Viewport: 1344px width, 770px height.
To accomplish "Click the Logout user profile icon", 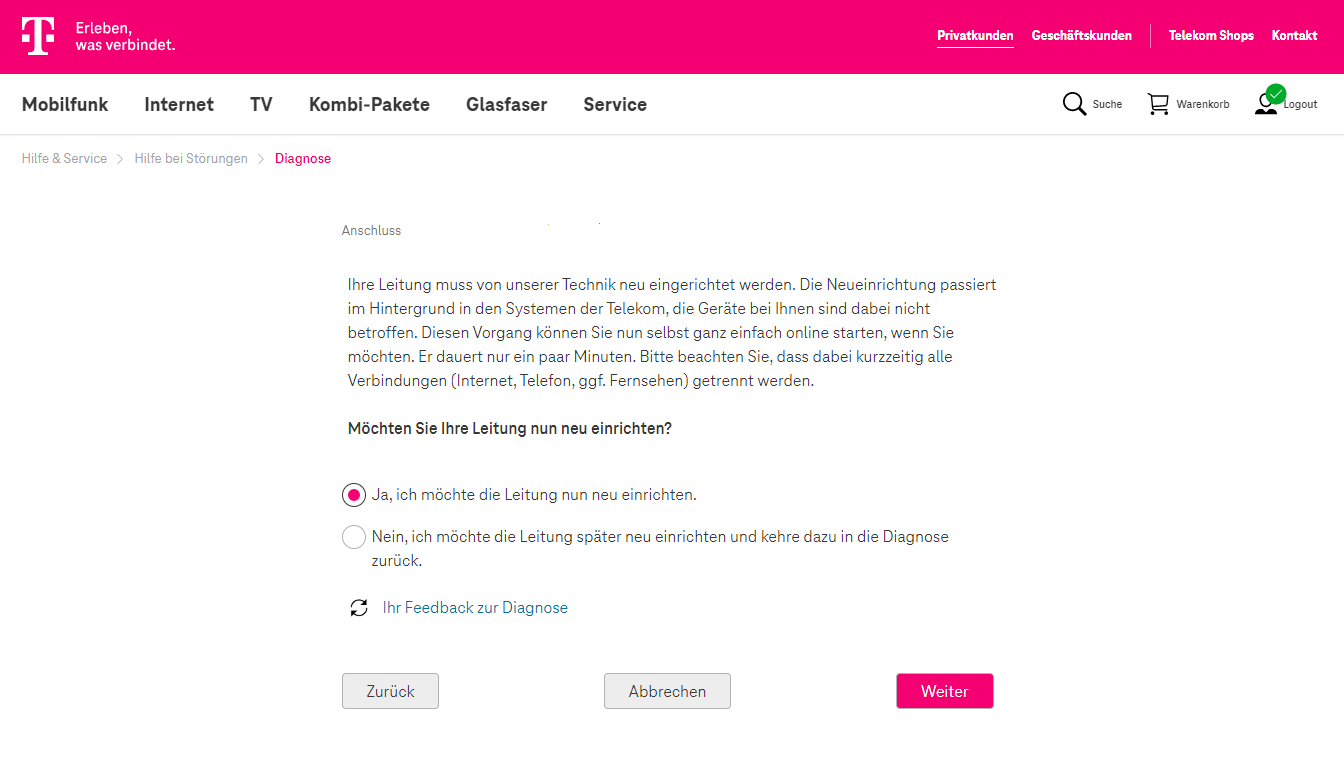I will pos(1267,103).
